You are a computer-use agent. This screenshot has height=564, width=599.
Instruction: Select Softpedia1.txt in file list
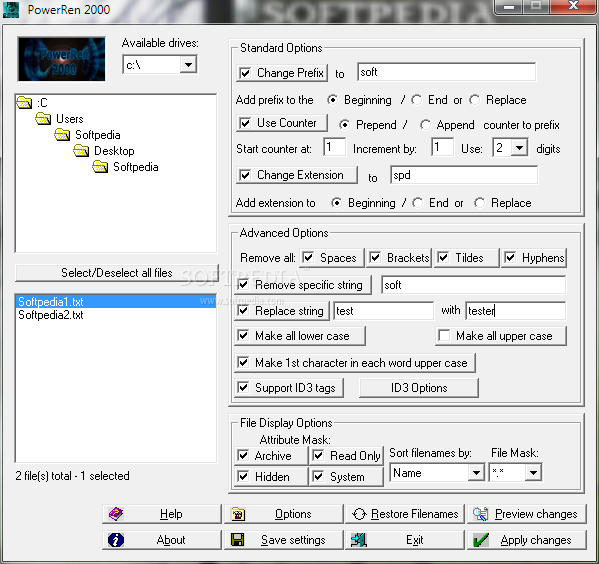click(116, 301)
